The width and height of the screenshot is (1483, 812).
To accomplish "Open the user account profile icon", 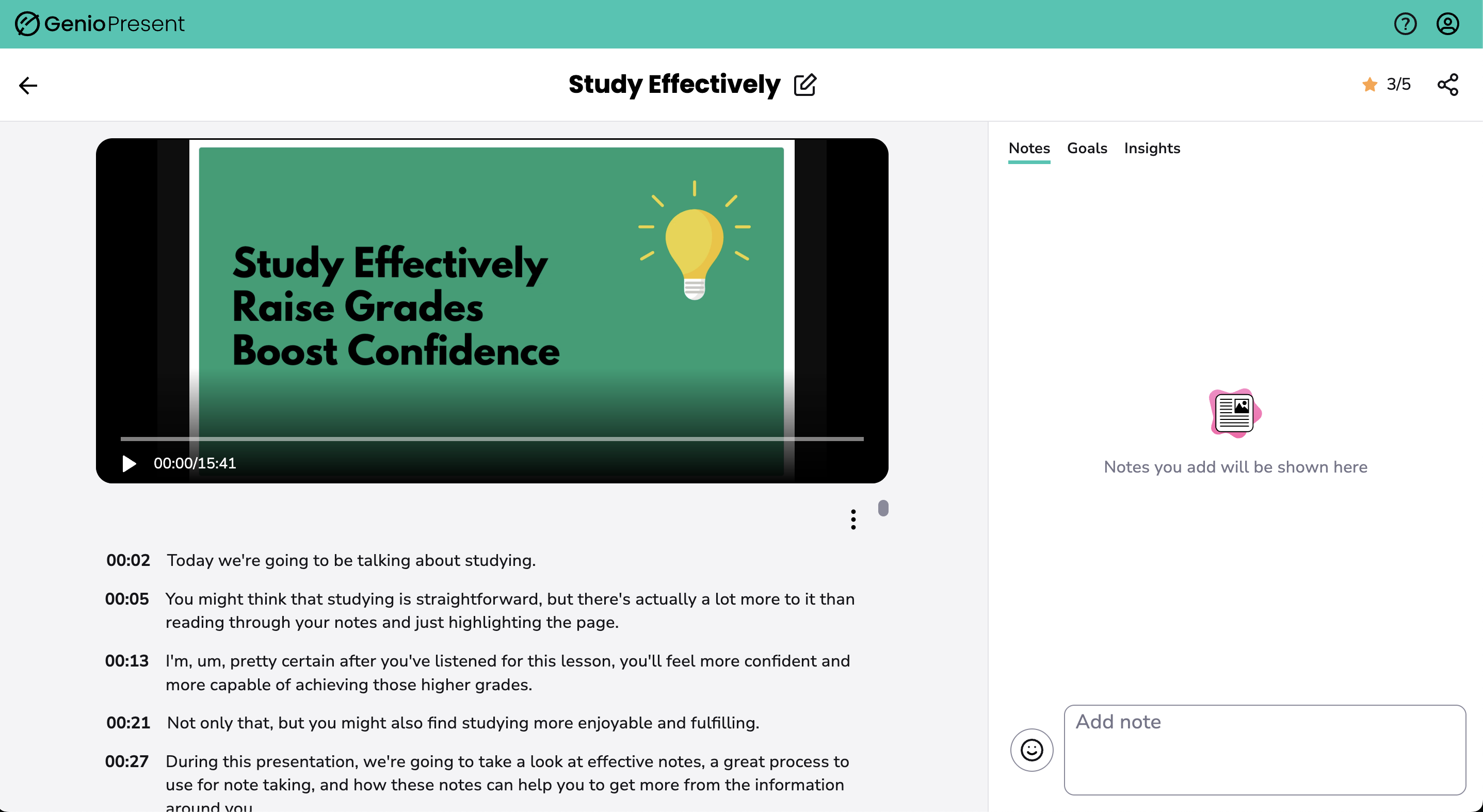I will pyautogui.click(x=1447, y=24).
